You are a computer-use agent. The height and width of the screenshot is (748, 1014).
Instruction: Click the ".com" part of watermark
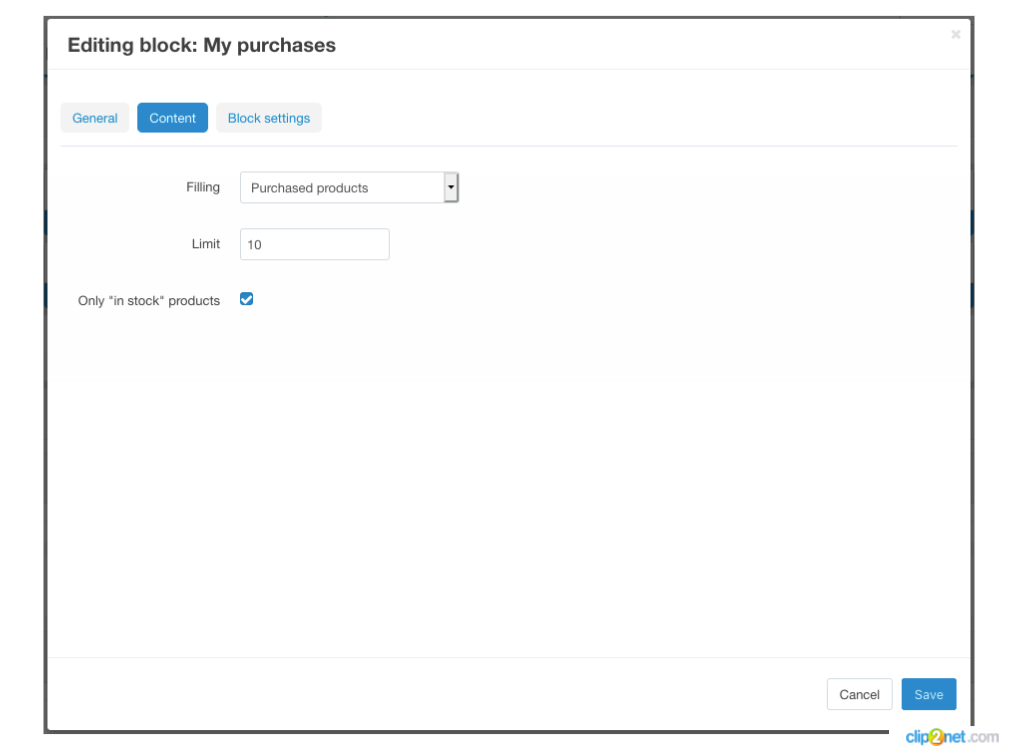click(x=982, y=737)
